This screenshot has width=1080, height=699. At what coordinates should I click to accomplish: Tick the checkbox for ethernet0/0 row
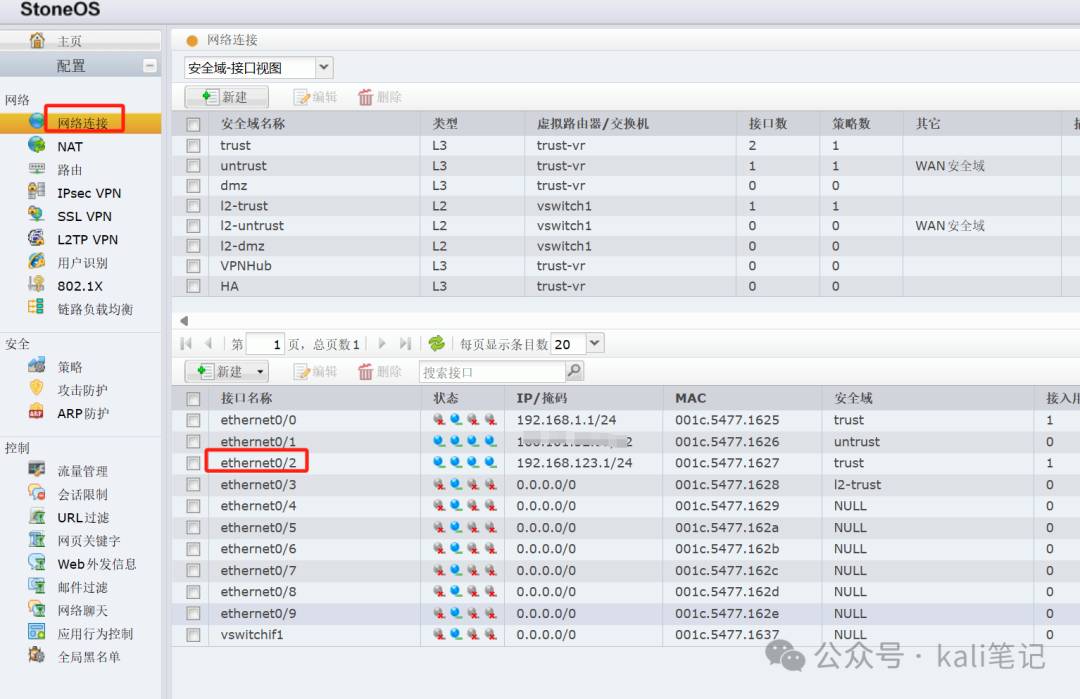[x=194, y=420]
